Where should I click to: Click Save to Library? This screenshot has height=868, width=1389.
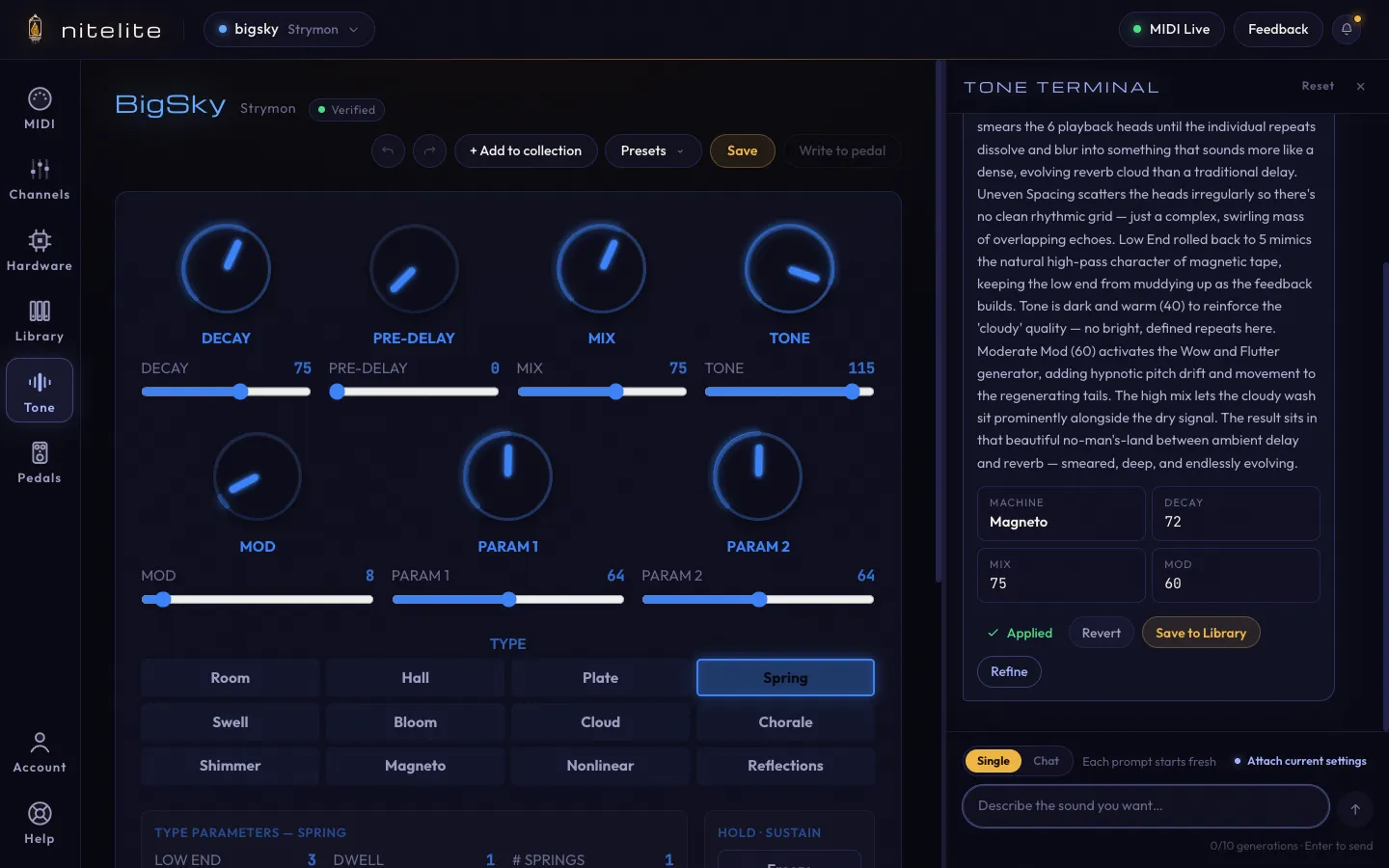coord(1201,633)
